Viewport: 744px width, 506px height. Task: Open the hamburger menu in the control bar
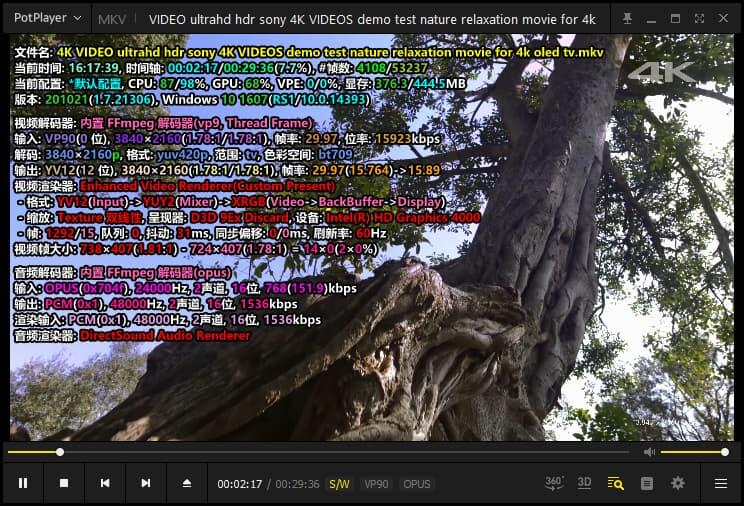pyautogui.click(x=720, y=484)
